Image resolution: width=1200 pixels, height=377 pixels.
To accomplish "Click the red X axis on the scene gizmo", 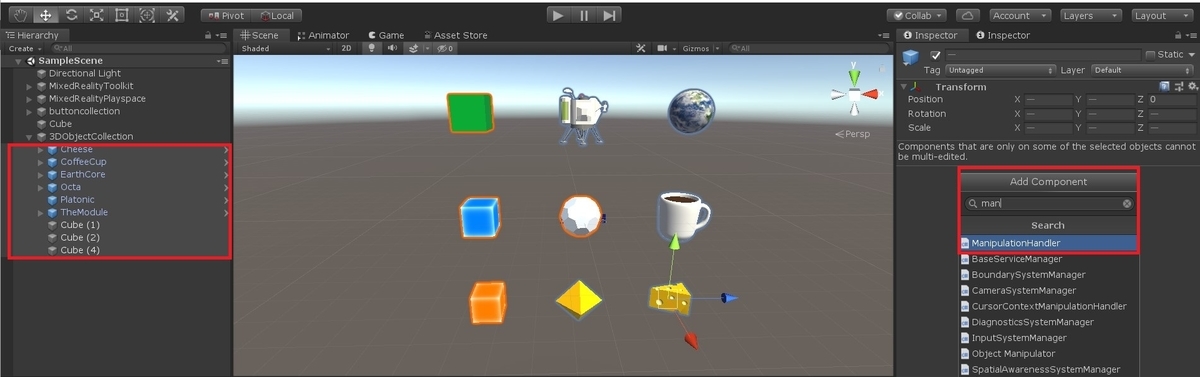I will coord(869,94).
